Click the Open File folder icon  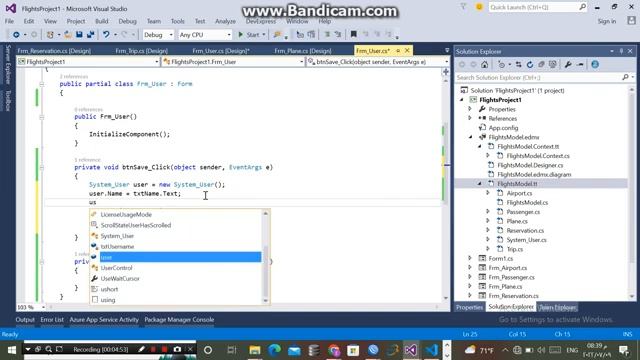pos(68,35)
